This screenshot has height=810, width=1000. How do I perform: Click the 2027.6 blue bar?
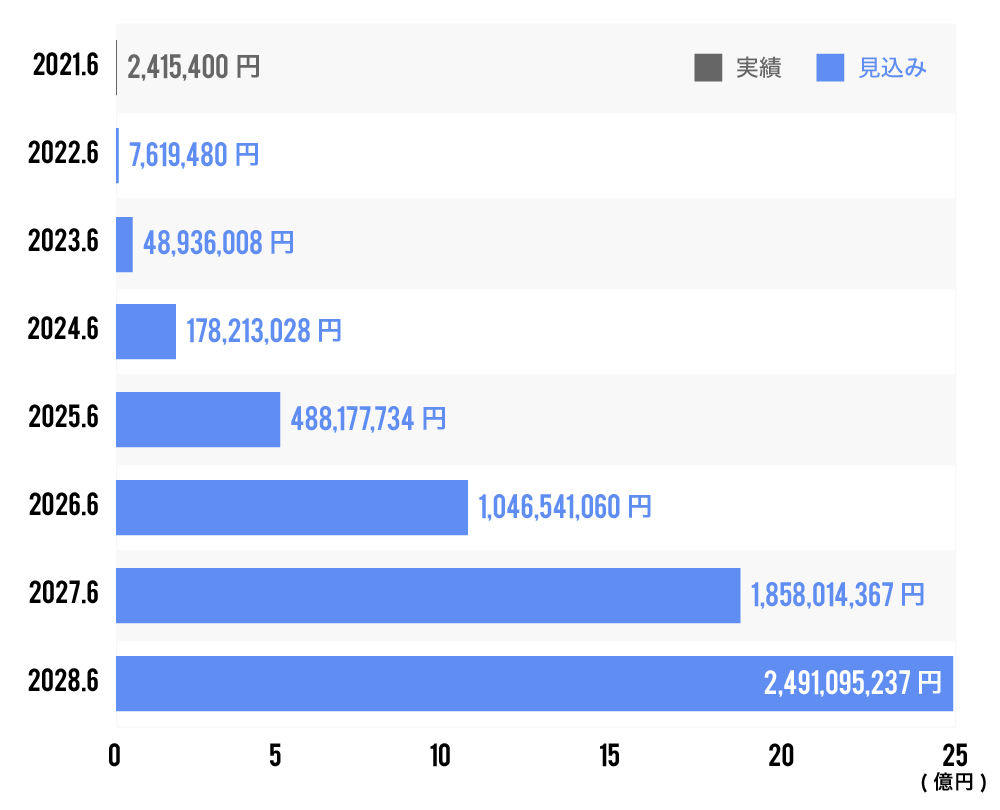428,595
